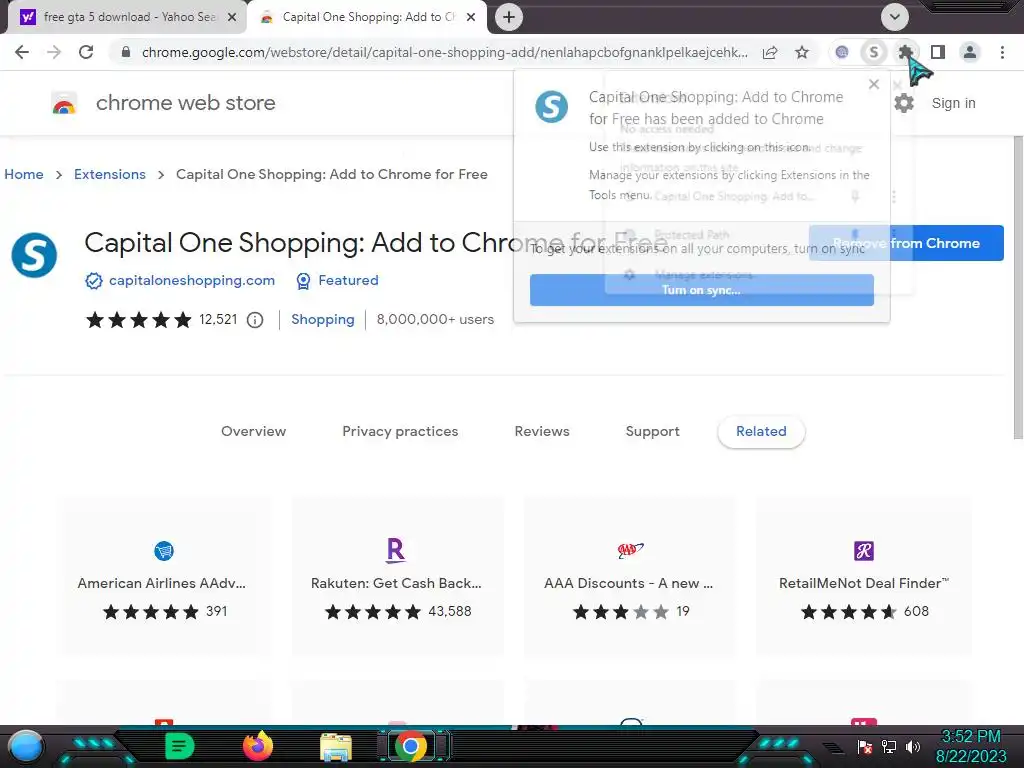Image resolution: width=1024 pixels, height=768 pixels.
Task: Click the Chrome taskbar icon
Action: tap(411, 746)
